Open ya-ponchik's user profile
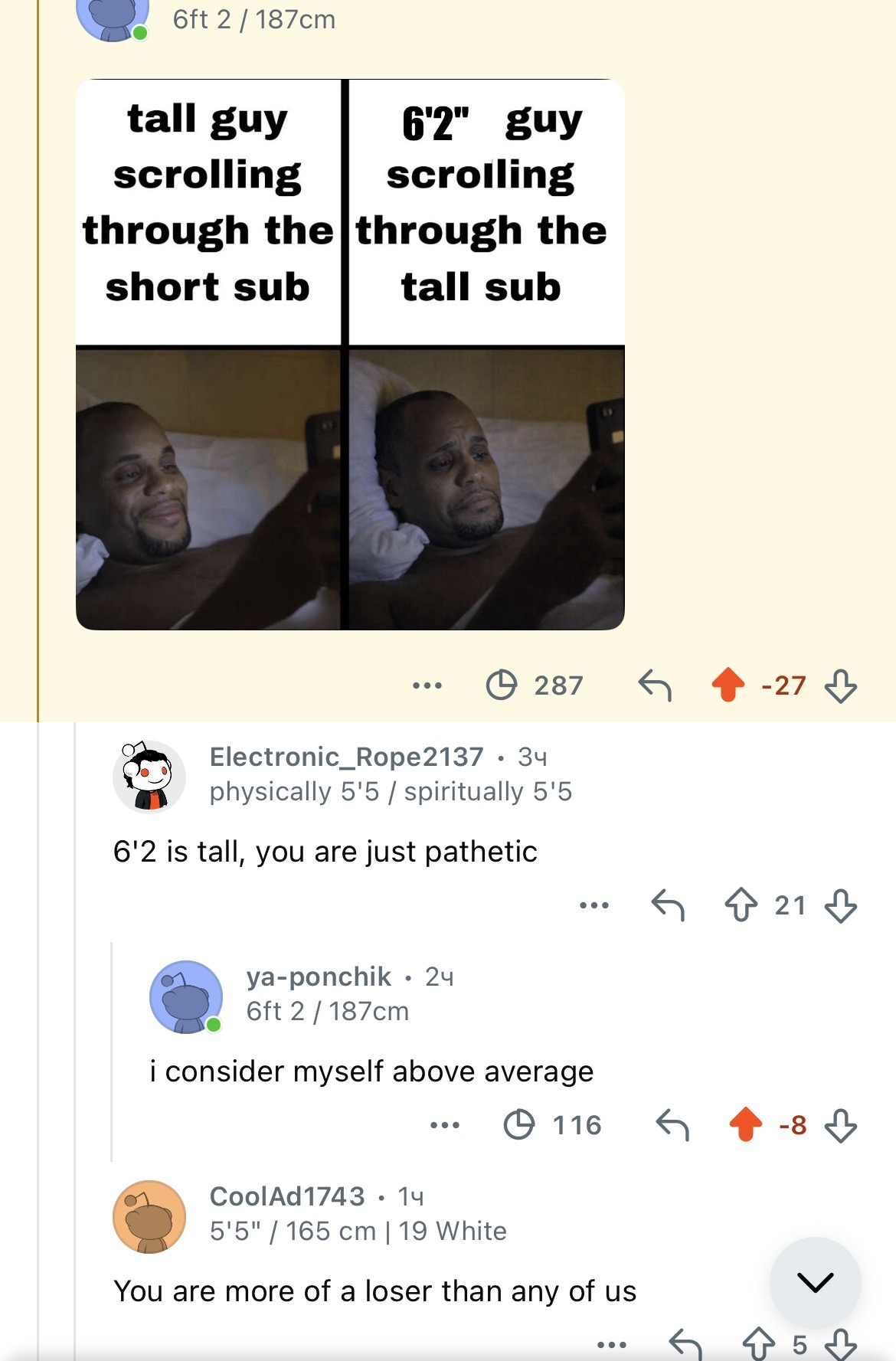 click(x=319, y=977)
